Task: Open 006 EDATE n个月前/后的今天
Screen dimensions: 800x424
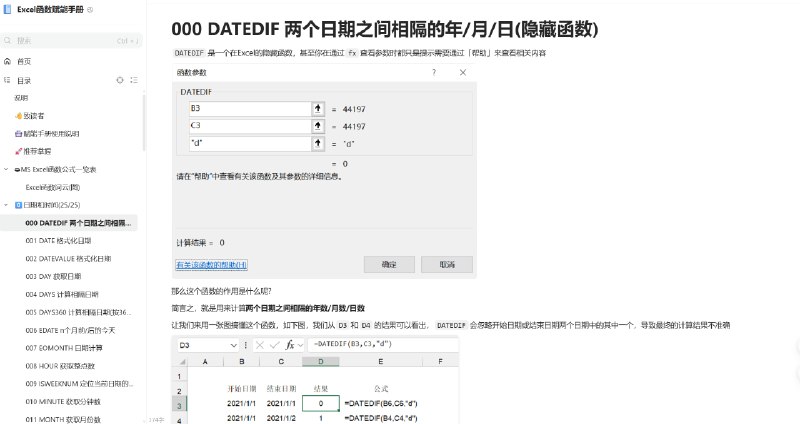Action: pos(70,330)
